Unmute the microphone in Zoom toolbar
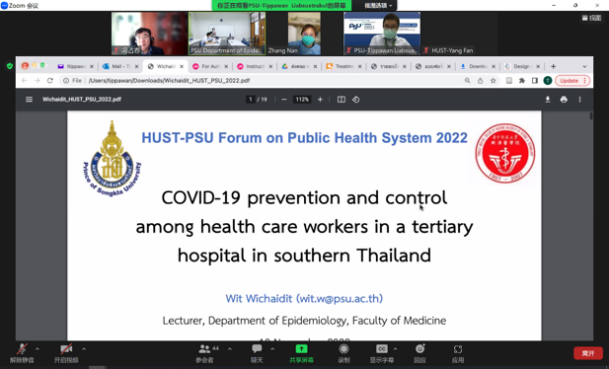 (x=22, y=353)
